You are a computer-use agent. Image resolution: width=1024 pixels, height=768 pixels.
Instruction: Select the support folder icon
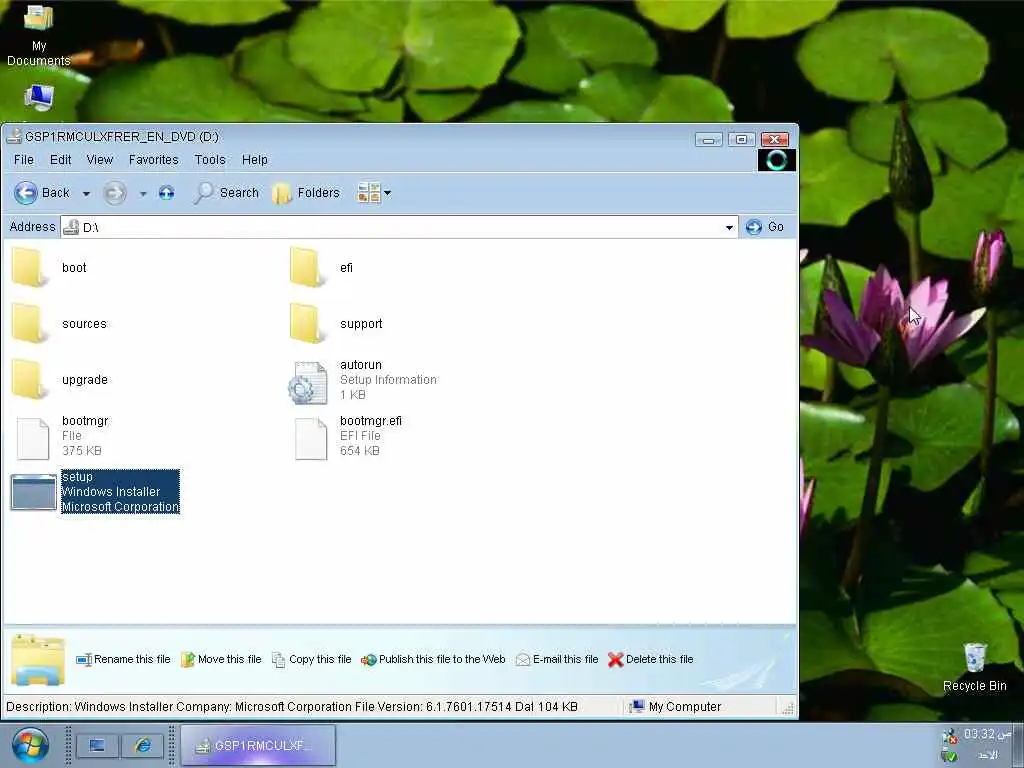point(307,324)
